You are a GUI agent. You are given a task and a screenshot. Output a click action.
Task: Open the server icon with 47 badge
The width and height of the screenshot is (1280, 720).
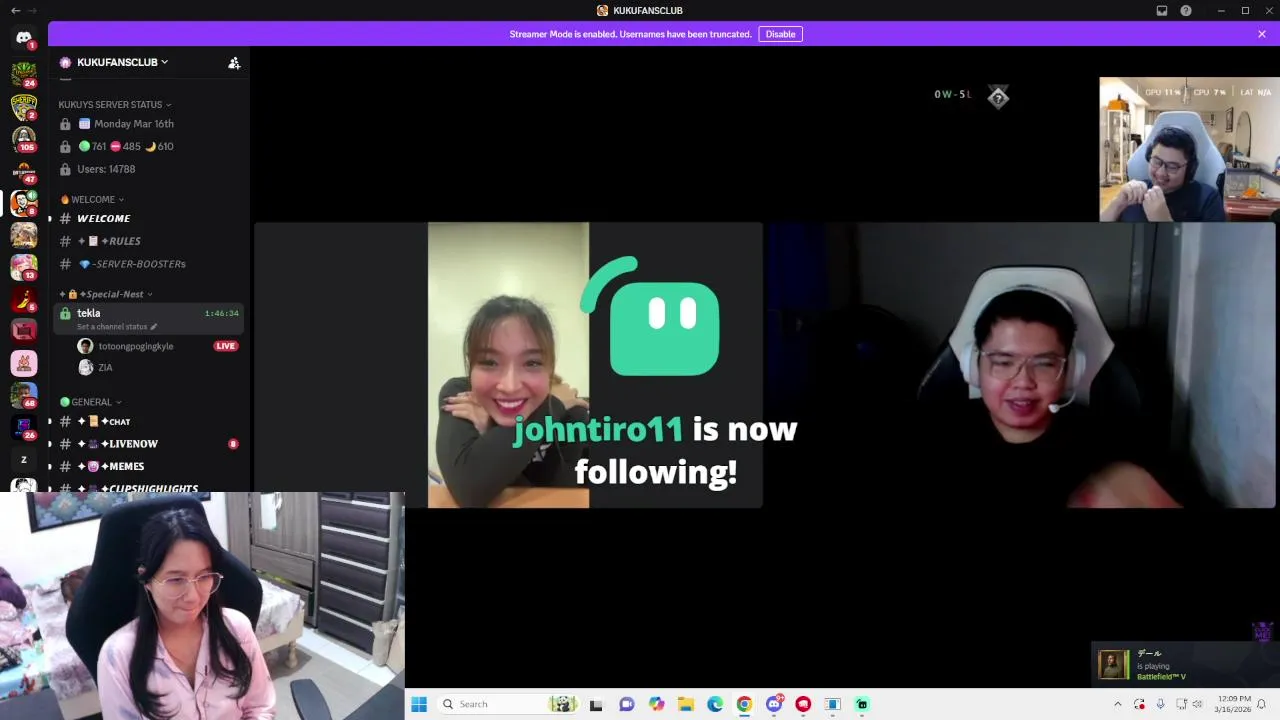pyautogui.click(x=24, y=170)
